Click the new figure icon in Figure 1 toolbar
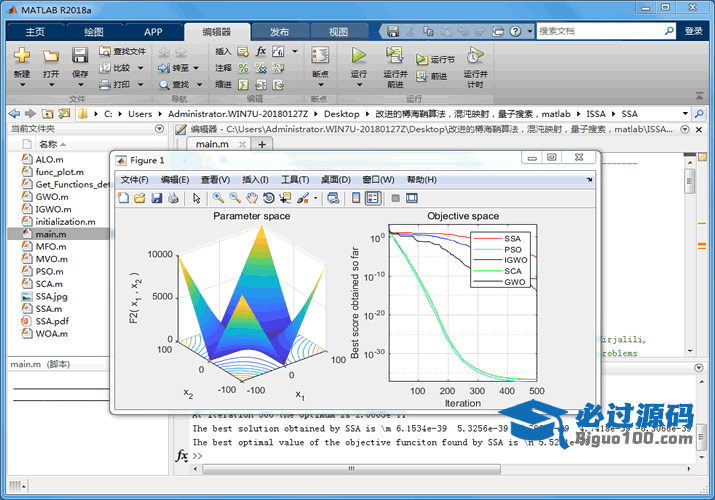 [x=124, y=198]
